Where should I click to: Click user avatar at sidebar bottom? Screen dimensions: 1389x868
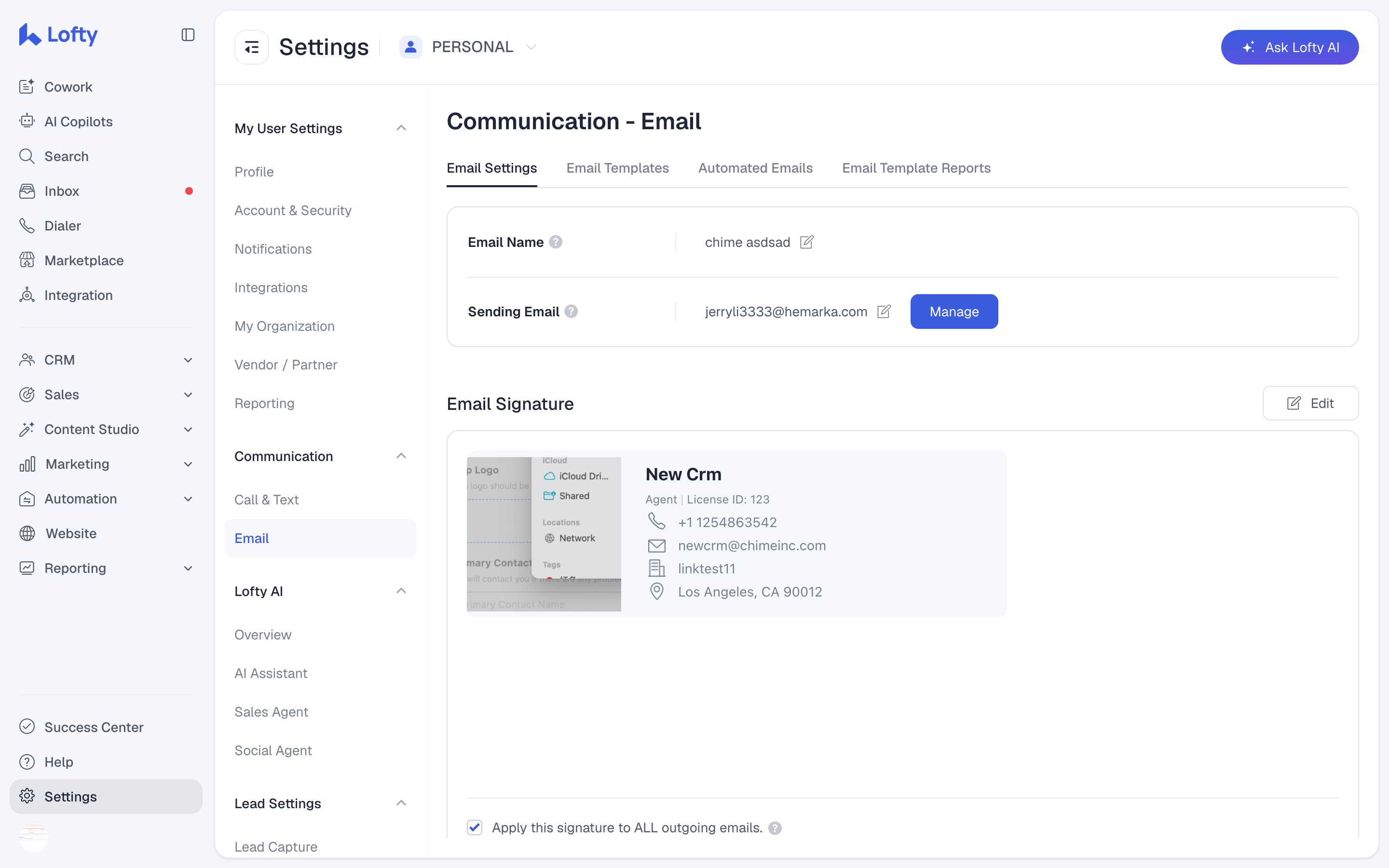point(33,838)
